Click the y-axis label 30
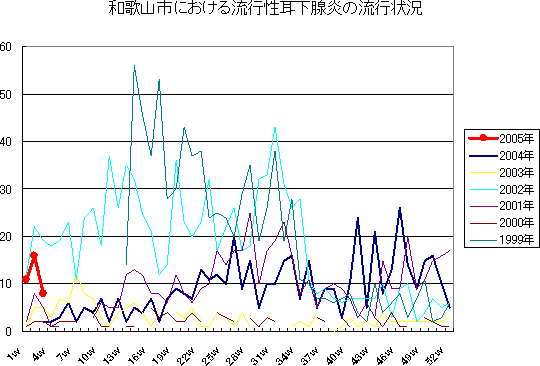The image size is (540, 366). pos(6,189)
